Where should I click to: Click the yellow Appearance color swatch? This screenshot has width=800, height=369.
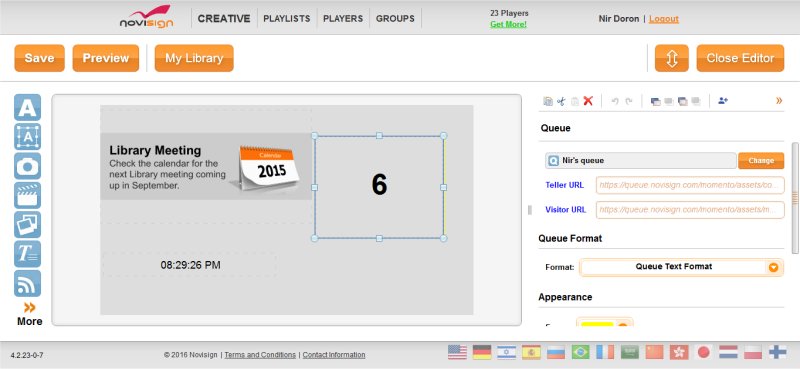[x=597, y=324]
